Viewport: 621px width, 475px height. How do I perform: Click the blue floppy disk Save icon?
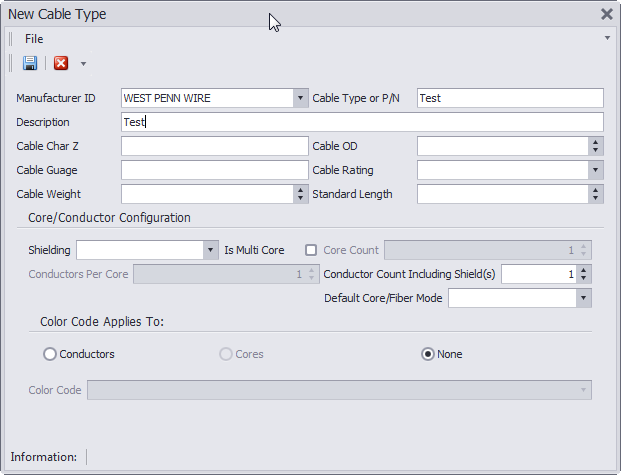pos(30,63)
